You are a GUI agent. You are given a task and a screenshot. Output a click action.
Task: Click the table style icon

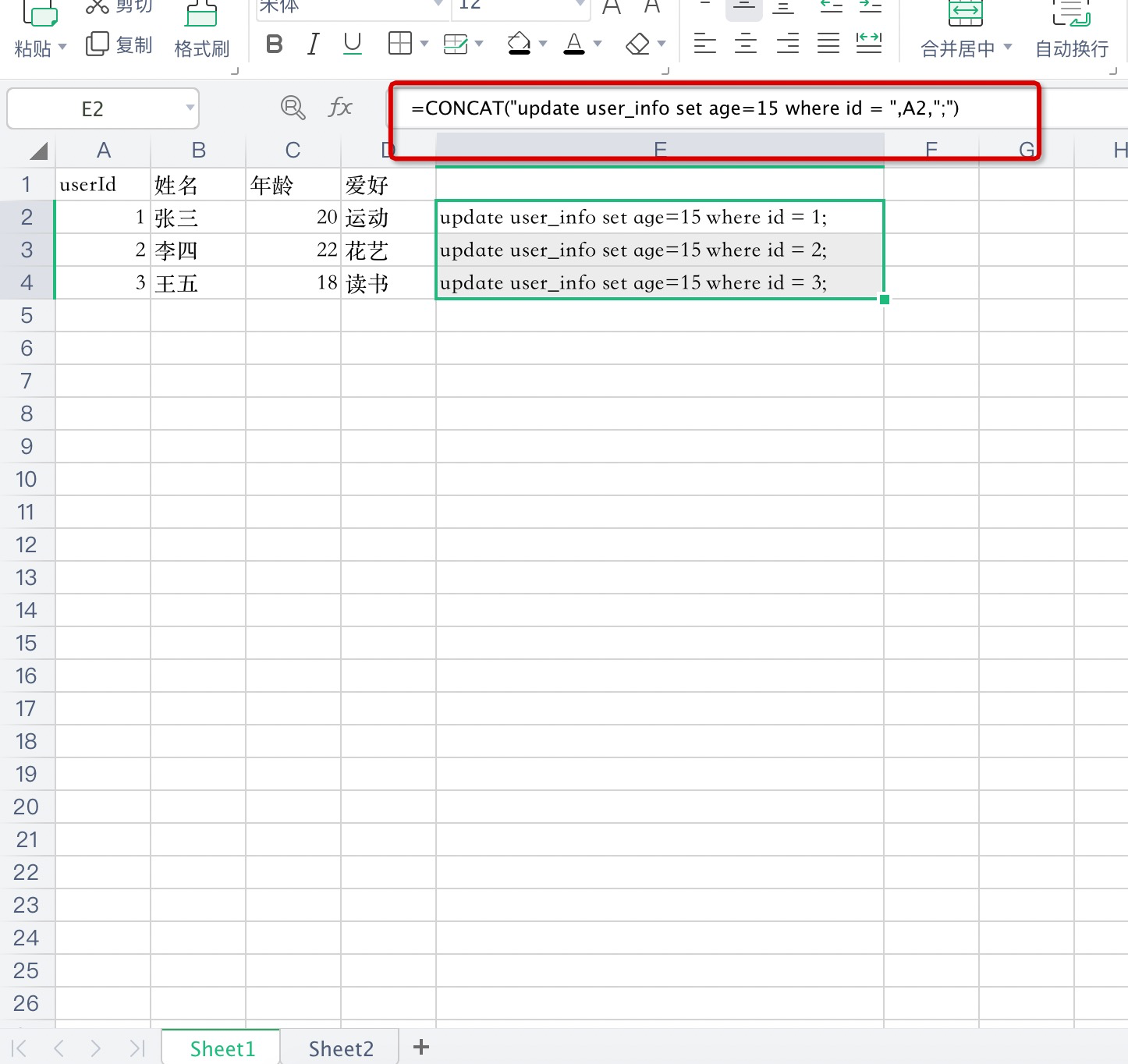click(455, 44)
